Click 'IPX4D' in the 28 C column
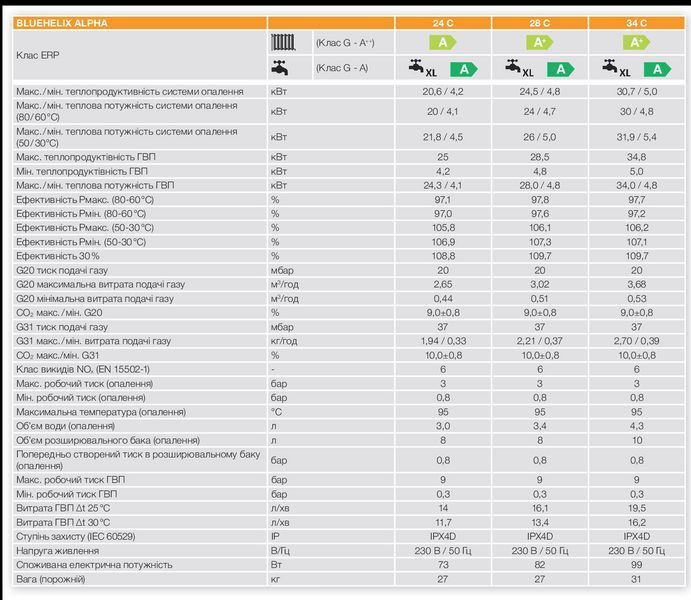 point(540,537)
